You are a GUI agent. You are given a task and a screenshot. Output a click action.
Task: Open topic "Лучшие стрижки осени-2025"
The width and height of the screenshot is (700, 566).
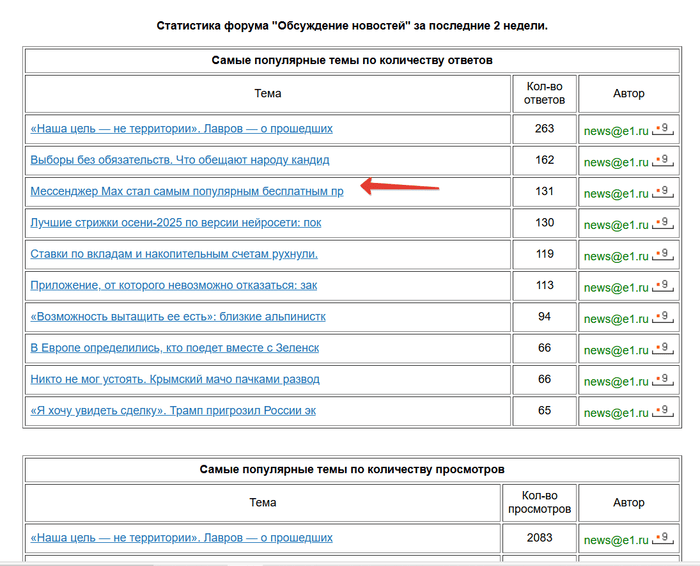(176, 223)
